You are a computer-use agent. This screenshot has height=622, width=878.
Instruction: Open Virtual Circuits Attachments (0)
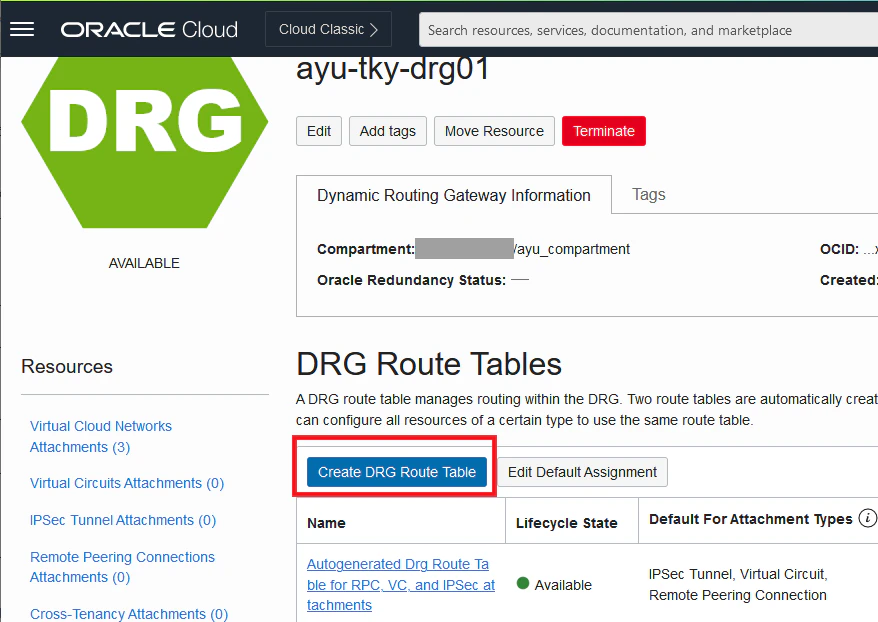tap(127, 483)
